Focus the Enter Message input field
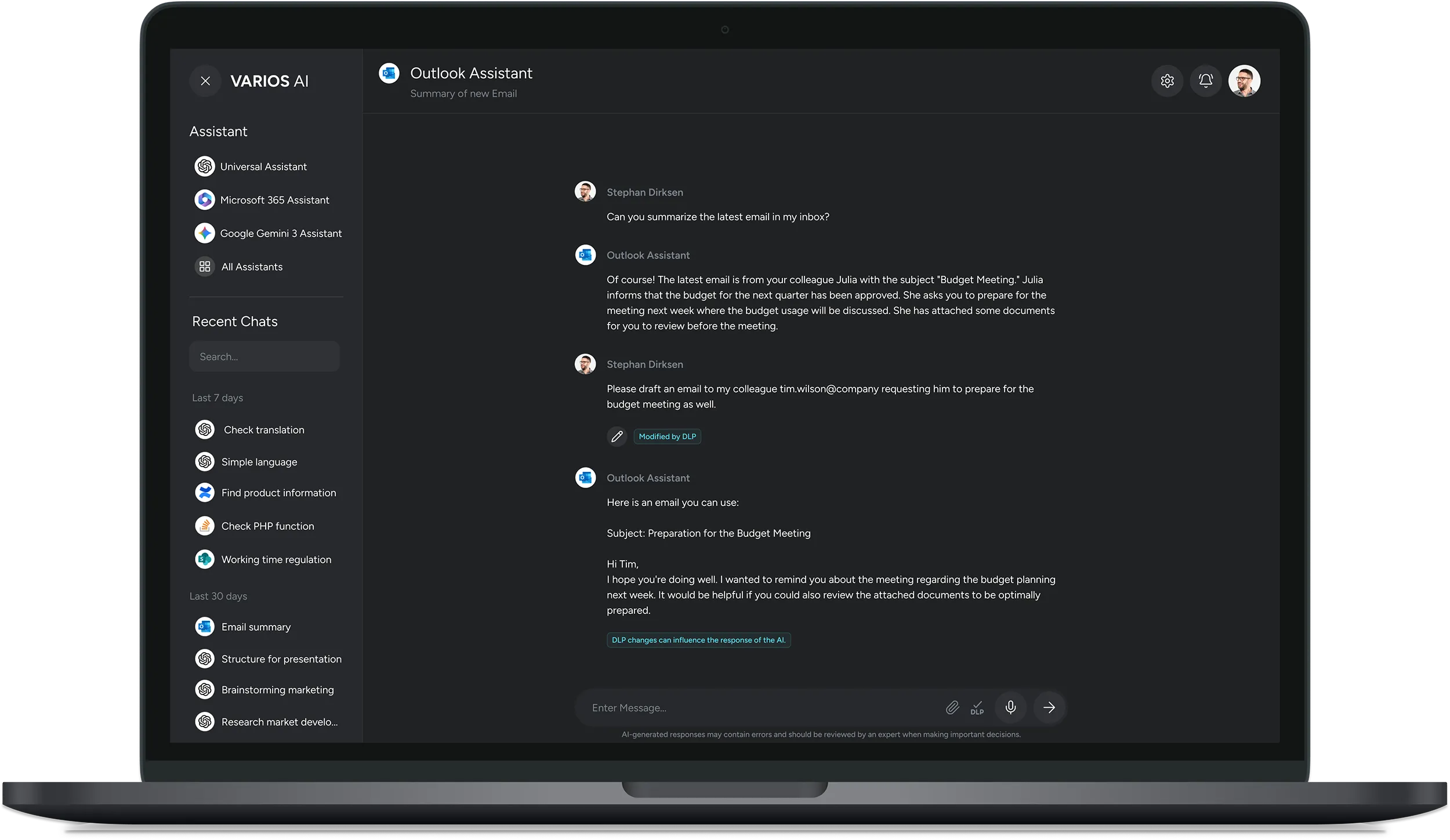This screenshot has width=1450, height=840. coord(760,708)
